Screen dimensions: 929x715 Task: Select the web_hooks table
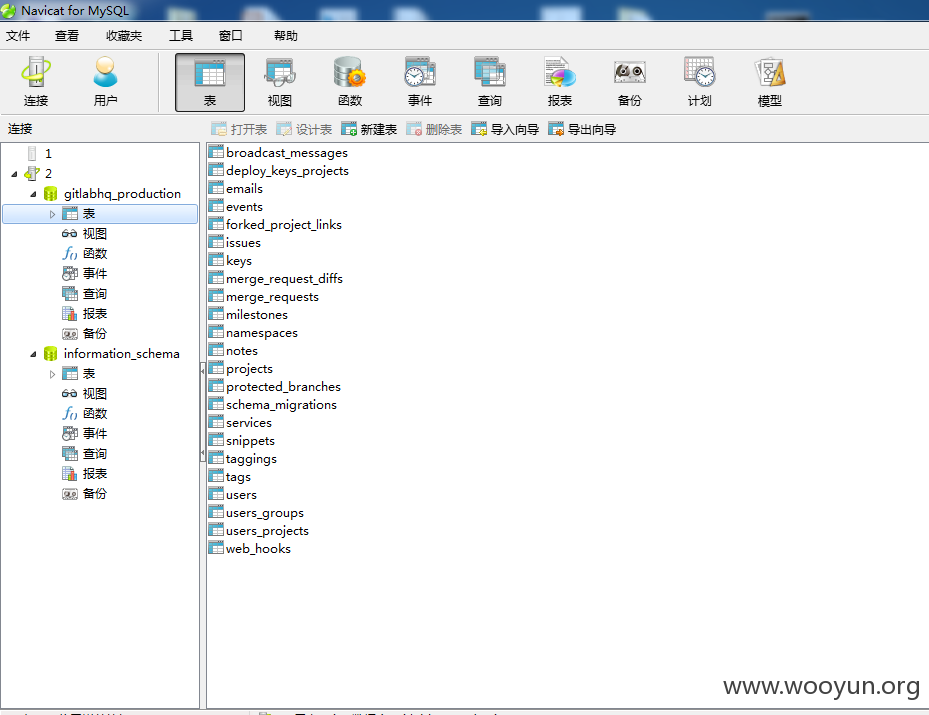click(x=250, y=549)
